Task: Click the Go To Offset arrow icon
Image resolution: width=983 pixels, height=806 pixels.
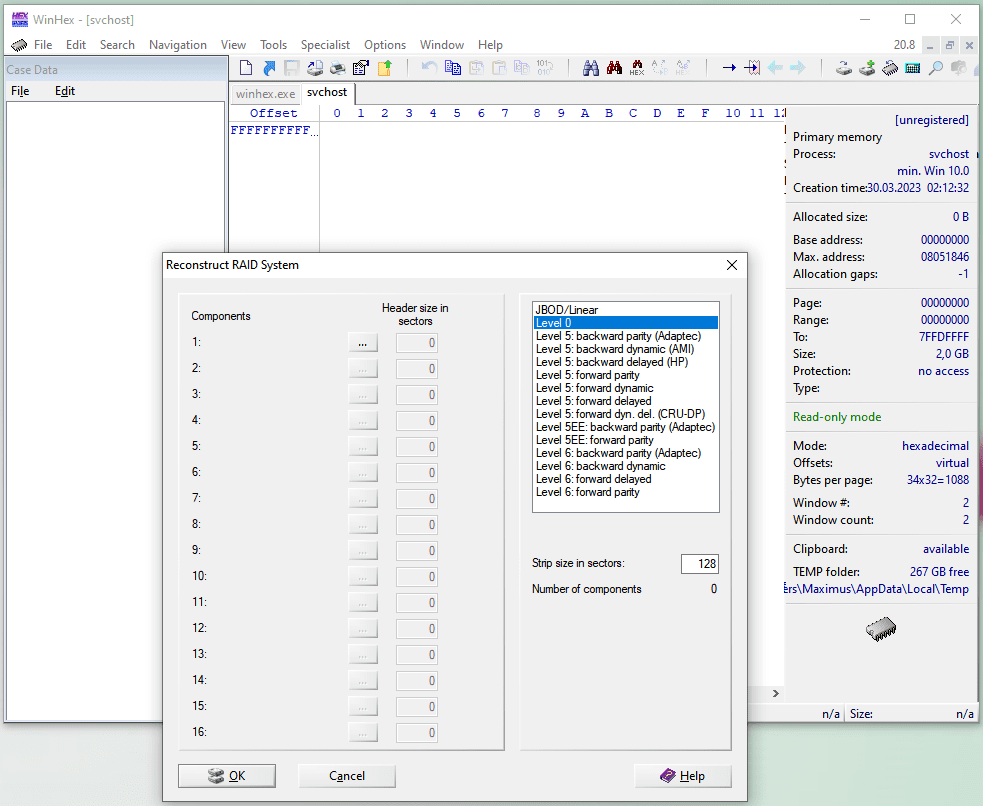Action: pyautogui.click(x=729, y=68)
